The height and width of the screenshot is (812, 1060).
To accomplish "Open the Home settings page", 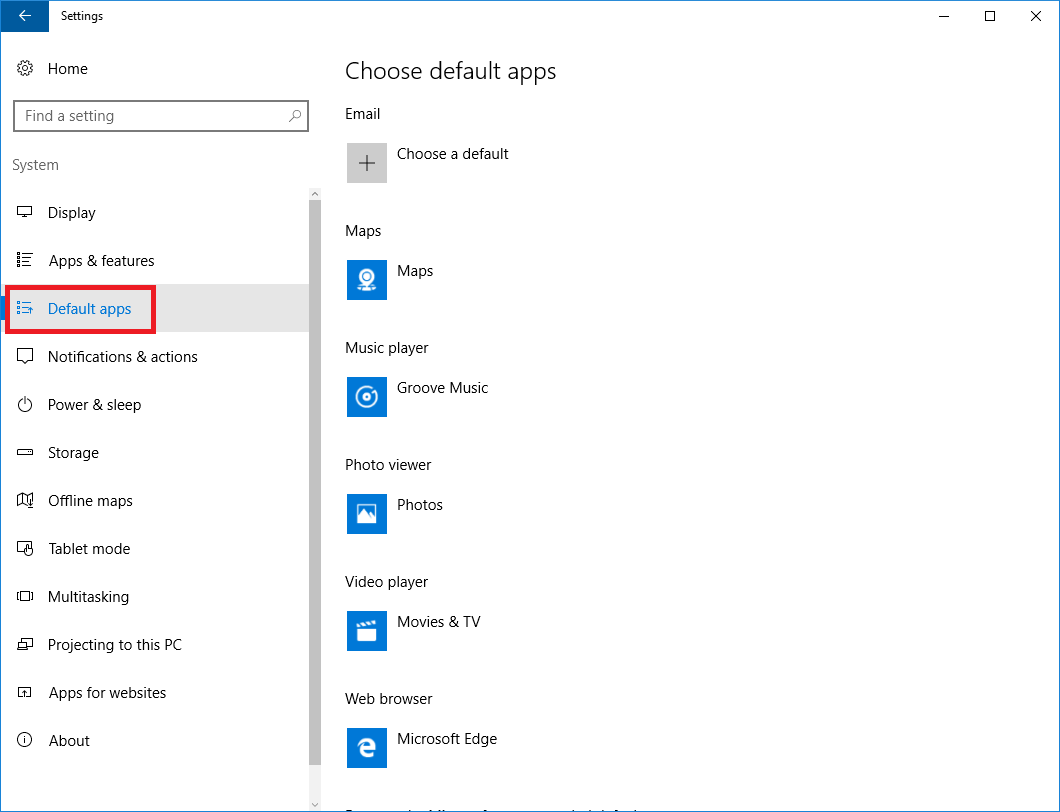I will point(68,68).
